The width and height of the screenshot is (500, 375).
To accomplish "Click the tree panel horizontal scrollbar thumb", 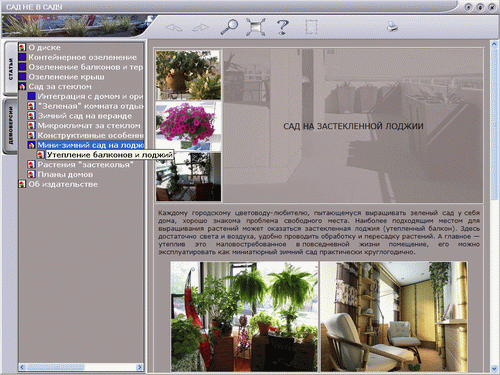I will [x=56, y=367].
